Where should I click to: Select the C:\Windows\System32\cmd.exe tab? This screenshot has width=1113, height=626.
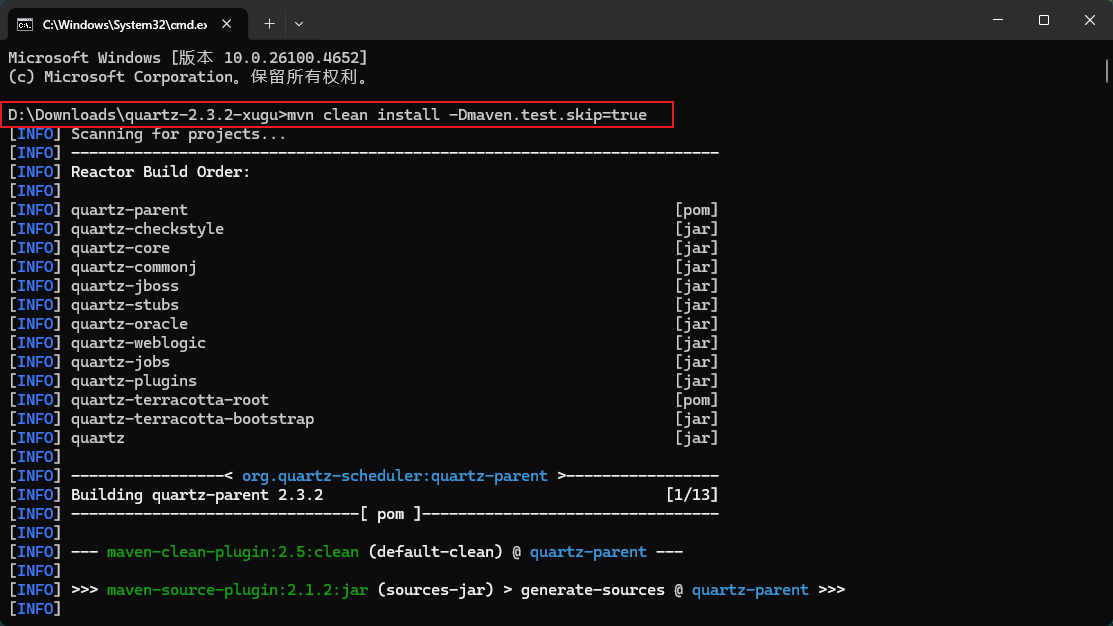click(120, 22)
